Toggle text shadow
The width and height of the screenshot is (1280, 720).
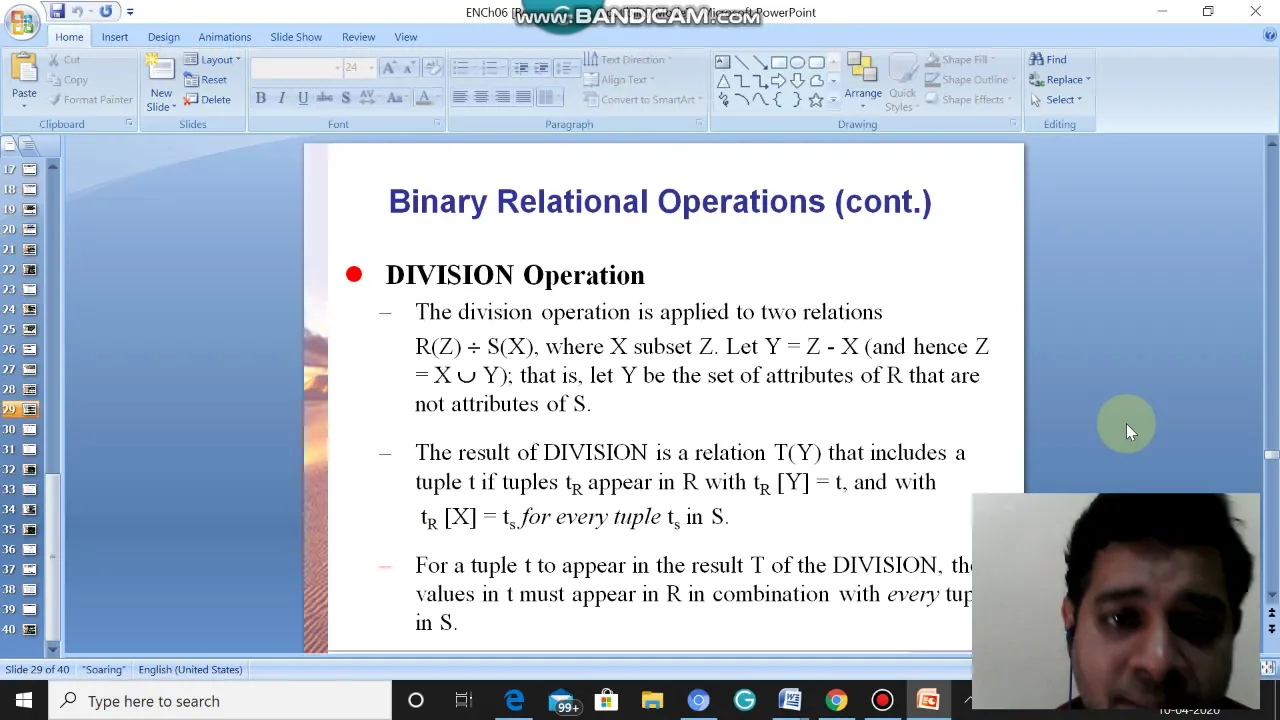coord(345,98)
